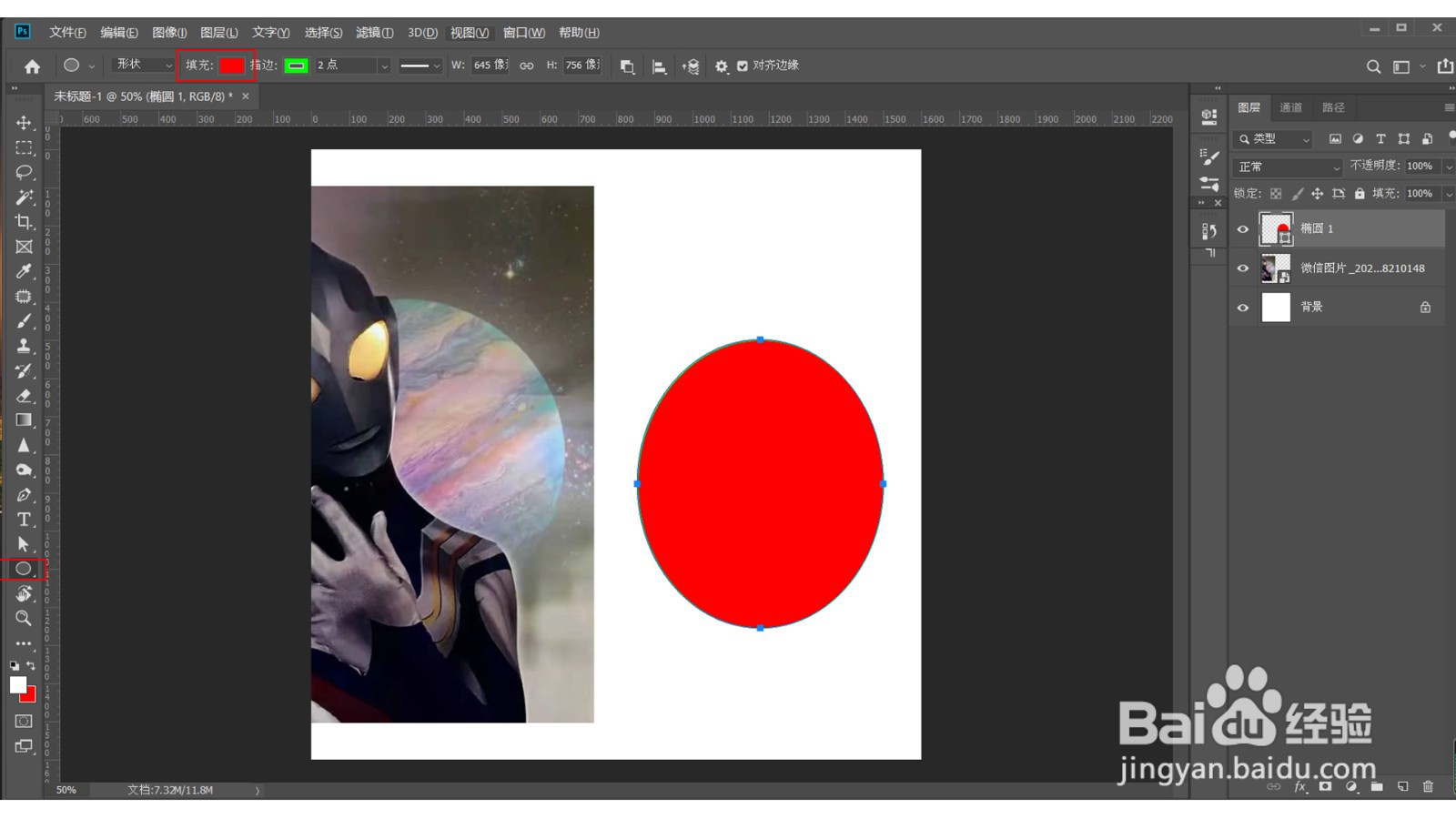This screenshot has height=819, width=1456.
Task: Open the stroke line style dropdown
Action: pyautogui.click(x=420, y=66)
